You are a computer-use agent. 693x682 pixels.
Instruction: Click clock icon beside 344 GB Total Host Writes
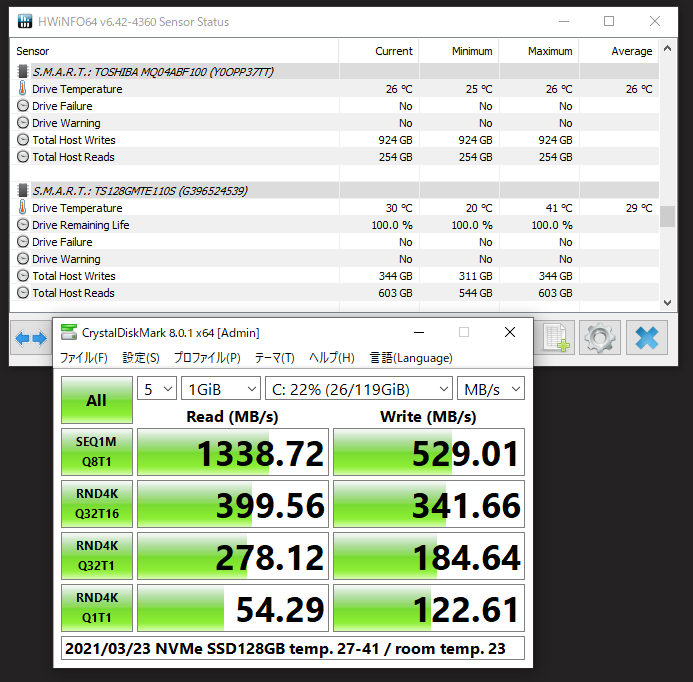point(23,275)
